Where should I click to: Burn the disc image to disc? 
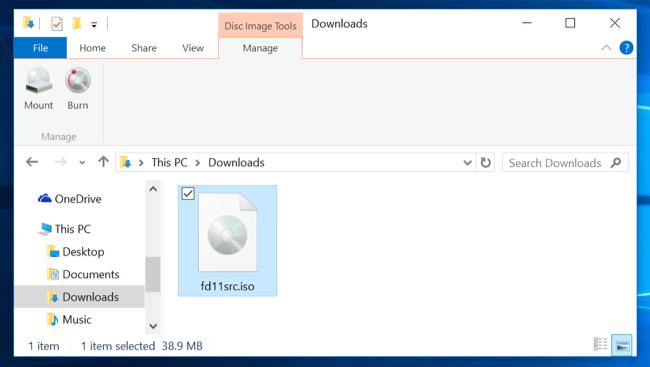tap(78, 89)
